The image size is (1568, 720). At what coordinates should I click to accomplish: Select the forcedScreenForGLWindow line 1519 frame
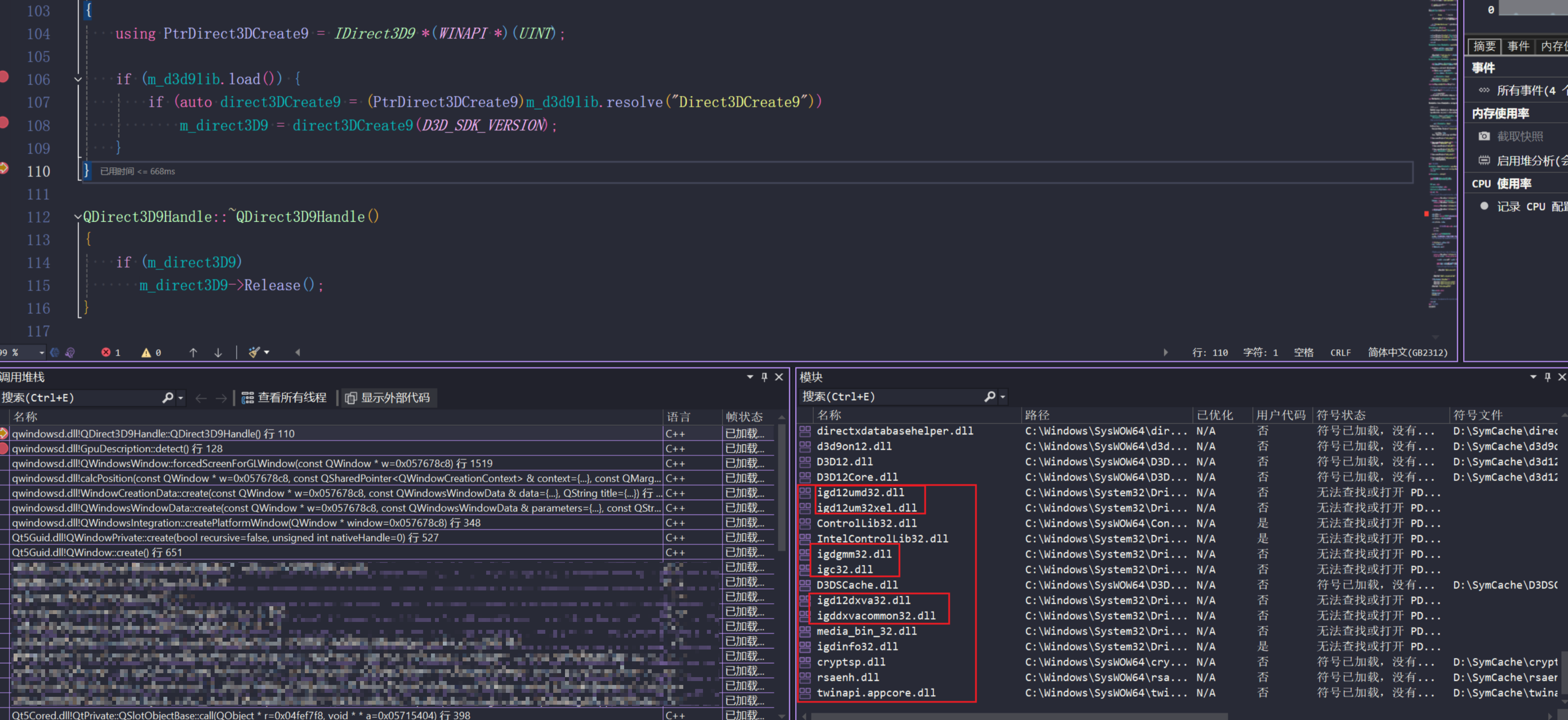pyautogui.click(x=387, y=464)
